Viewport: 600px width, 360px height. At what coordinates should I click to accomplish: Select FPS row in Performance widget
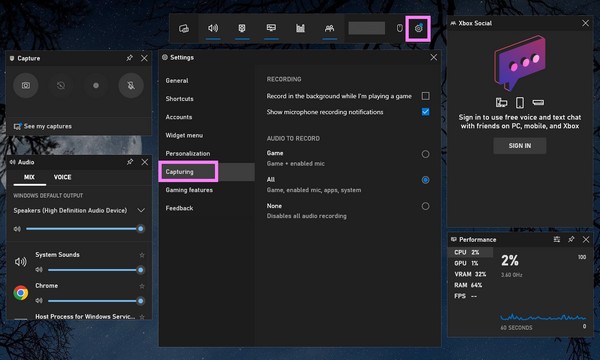coord(470,296)
